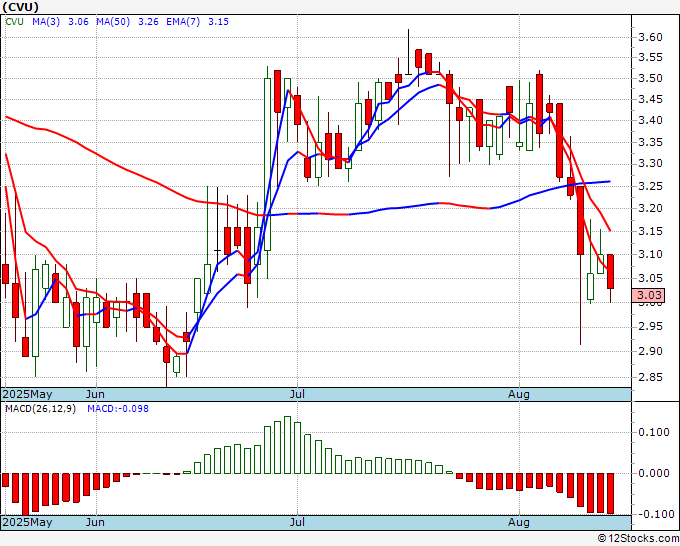Click the long-wick doji candle near 3.60
This screenshot has height=546, width=680.
click(x=408, y=52)
